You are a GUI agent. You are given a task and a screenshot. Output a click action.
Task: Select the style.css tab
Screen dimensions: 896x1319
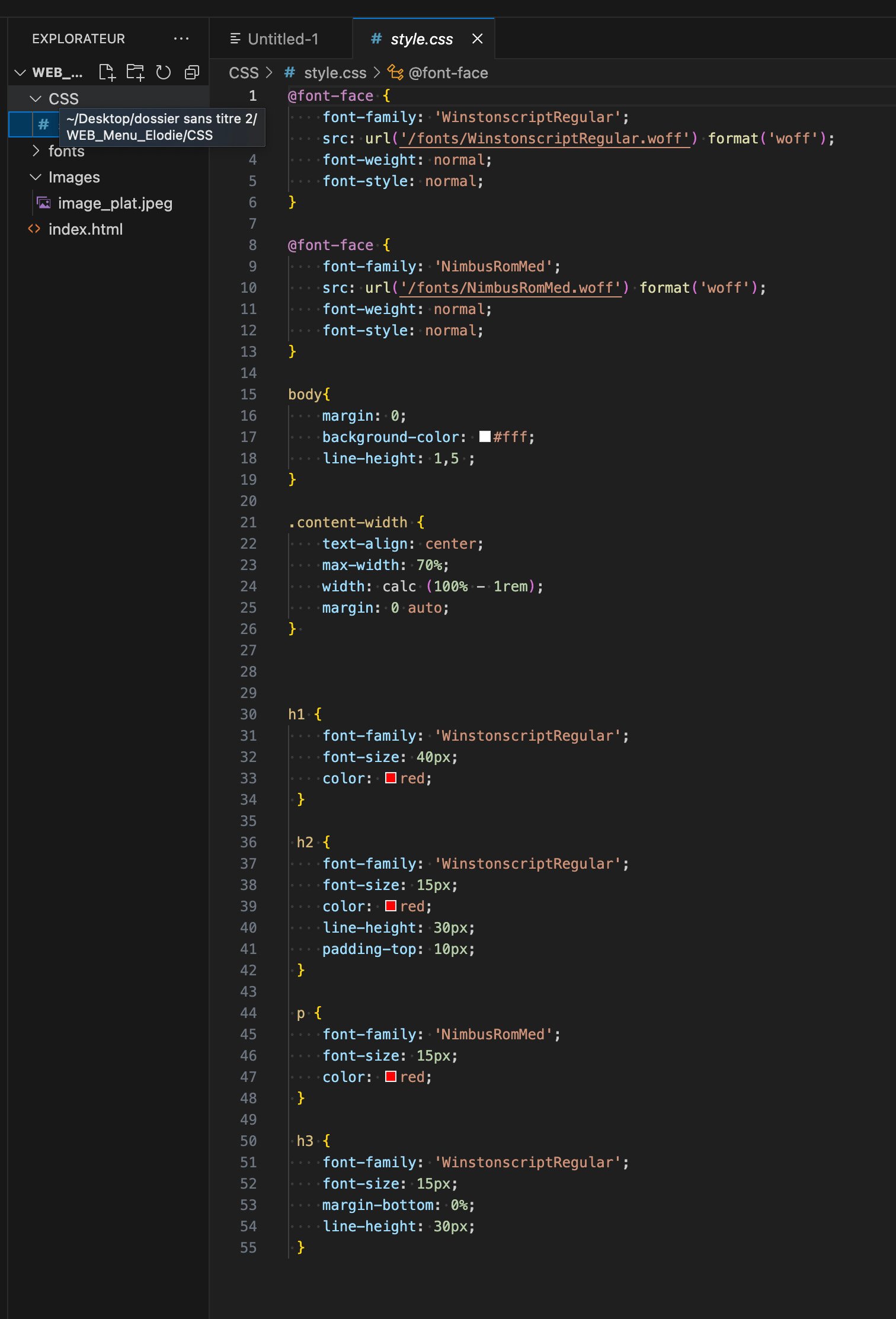click(421, 39)
